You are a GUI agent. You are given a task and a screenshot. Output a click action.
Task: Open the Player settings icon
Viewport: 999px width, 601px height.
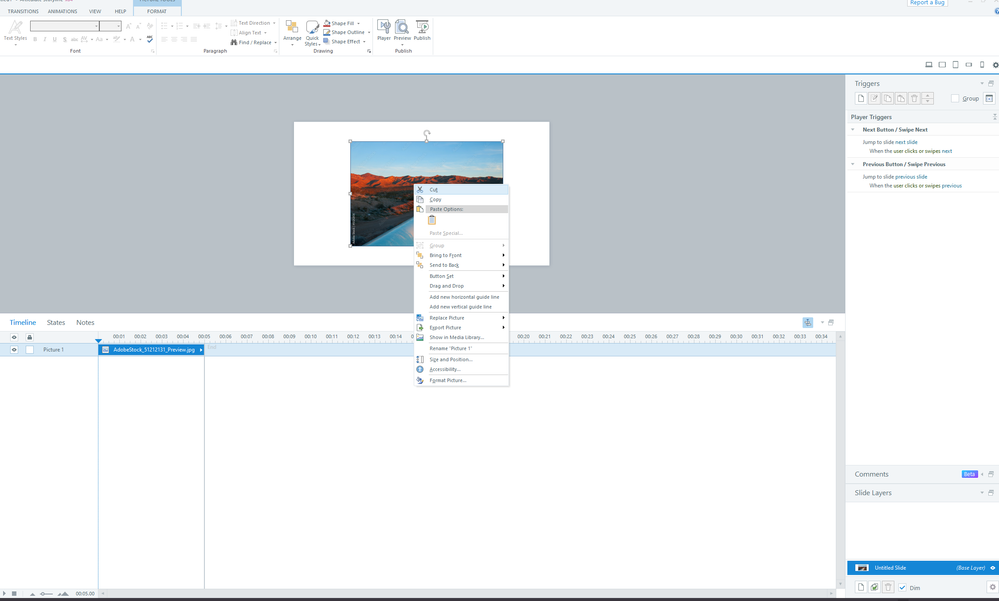click(x=383, y=29)
